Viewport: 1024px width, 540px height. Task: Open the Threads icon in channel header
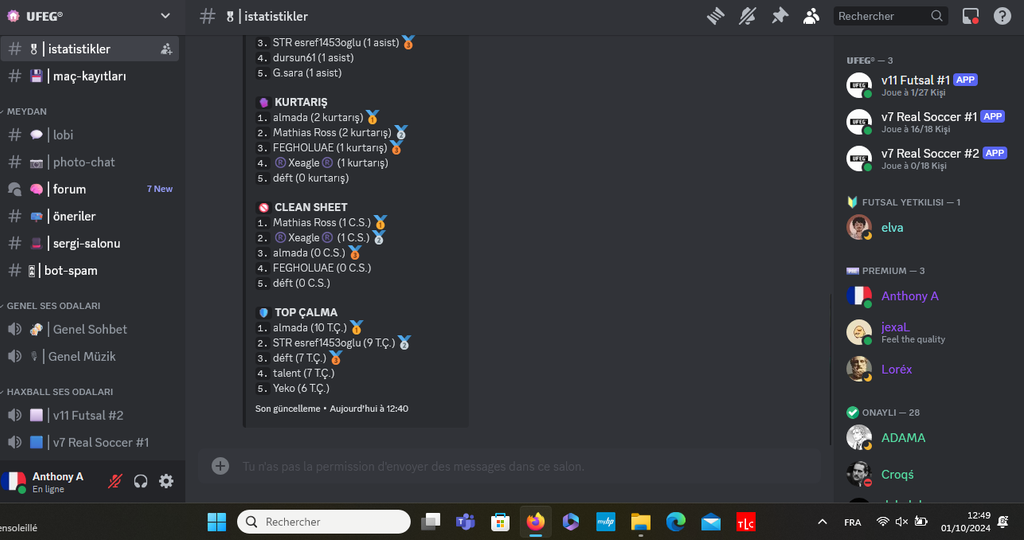pyautogui.click(x=716, y=16)
